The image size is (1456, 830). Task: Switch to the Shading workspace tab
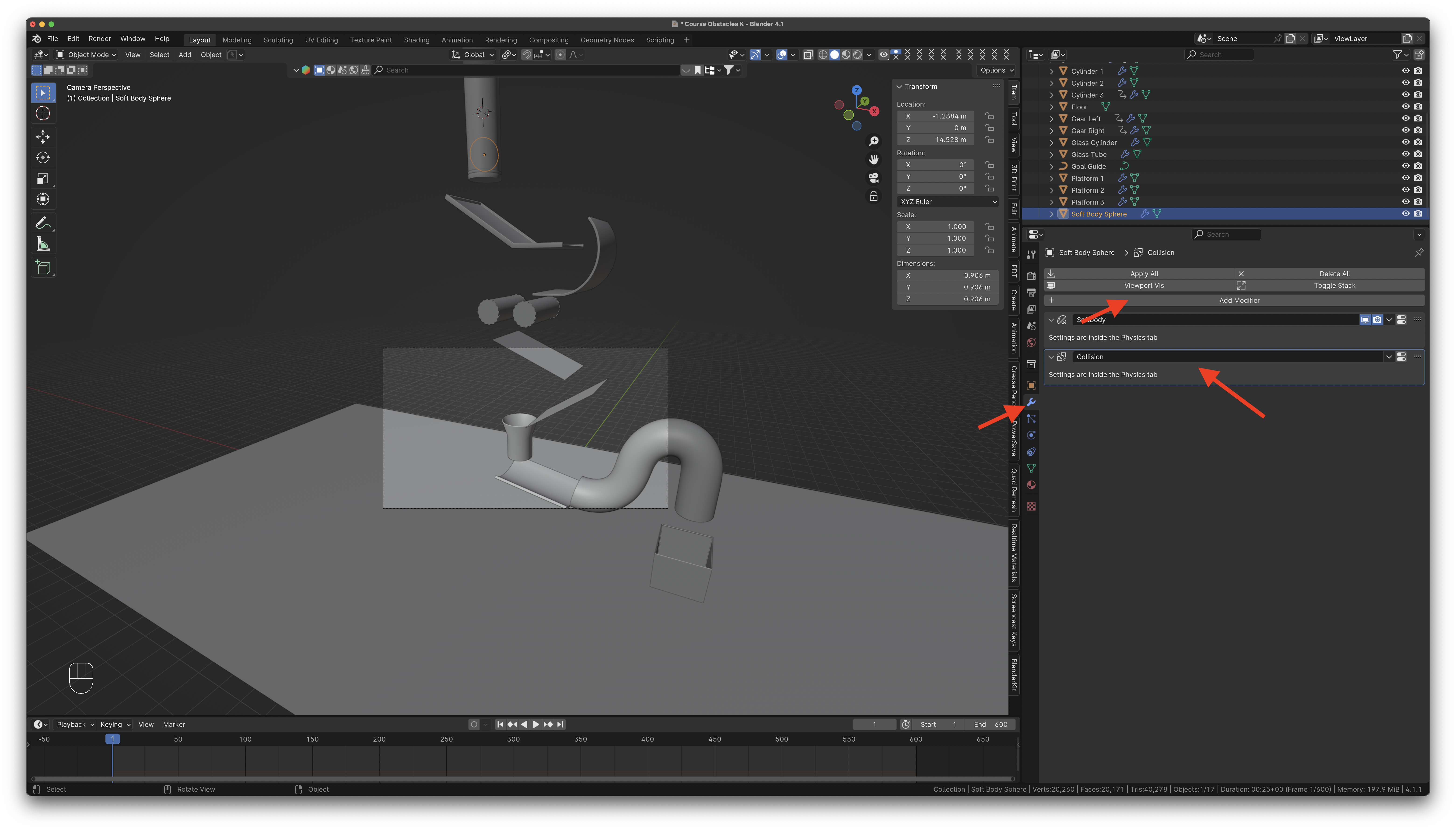point(417,40)
